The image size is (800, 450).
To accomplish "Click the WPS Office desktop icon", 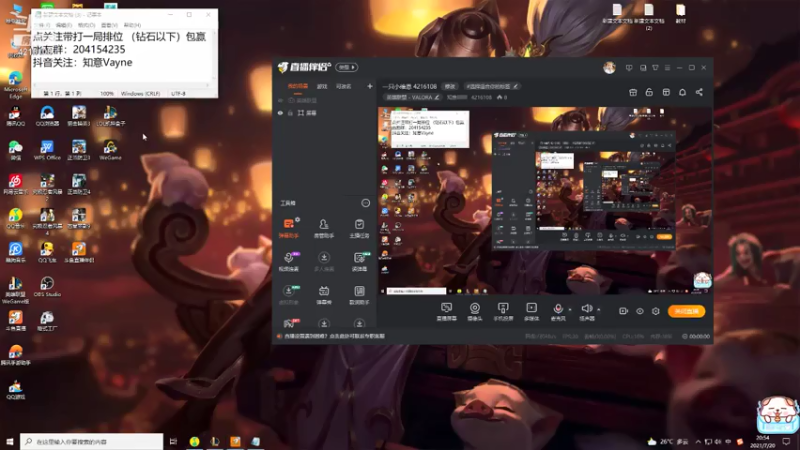I will (x=47, y=150).
